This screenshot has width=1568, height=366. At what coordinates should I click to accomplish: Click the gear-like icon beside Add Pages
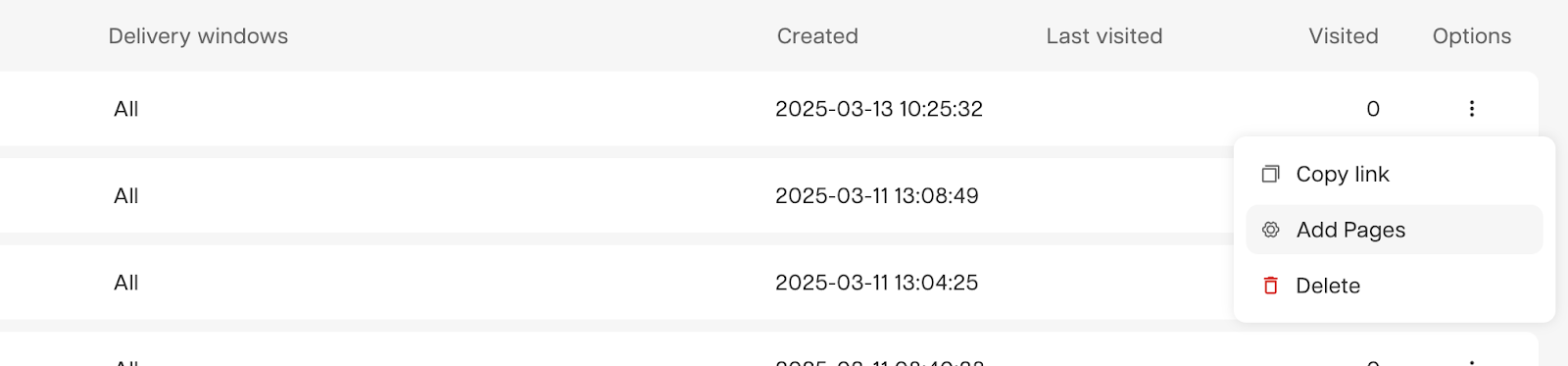pos(1270,230)
